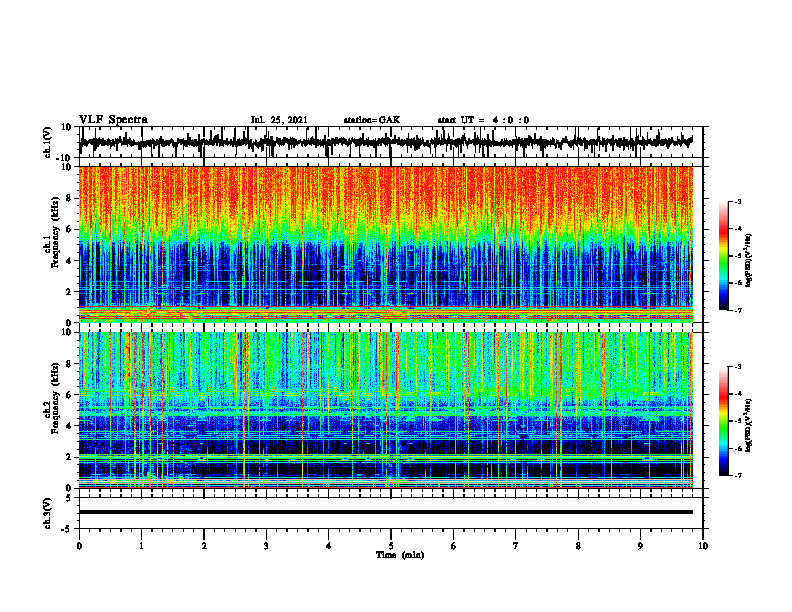
Task: Click the time axis tick label "4"
Action: tap(329, 546)
